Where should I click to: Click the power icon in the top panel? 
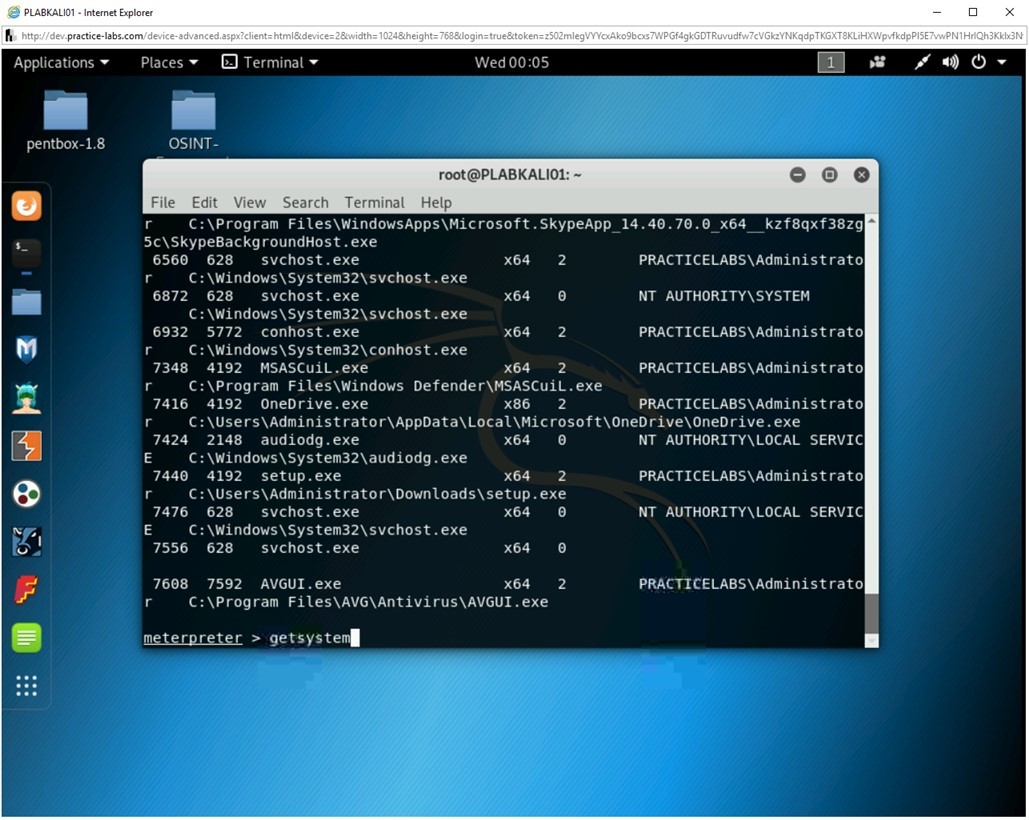click(977, 62)
